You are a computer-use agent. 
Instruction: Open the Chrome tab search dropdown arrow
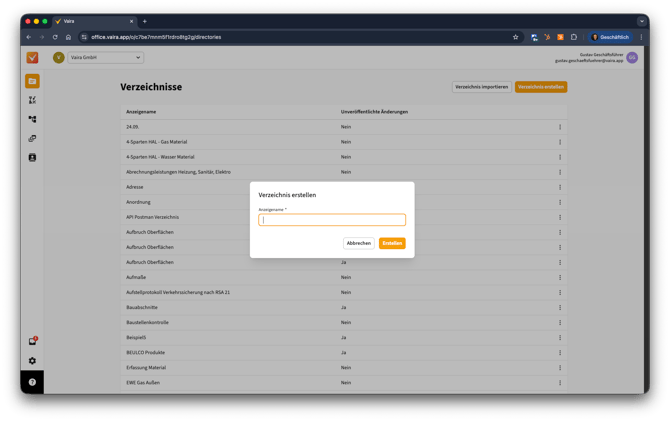(642, 21)
